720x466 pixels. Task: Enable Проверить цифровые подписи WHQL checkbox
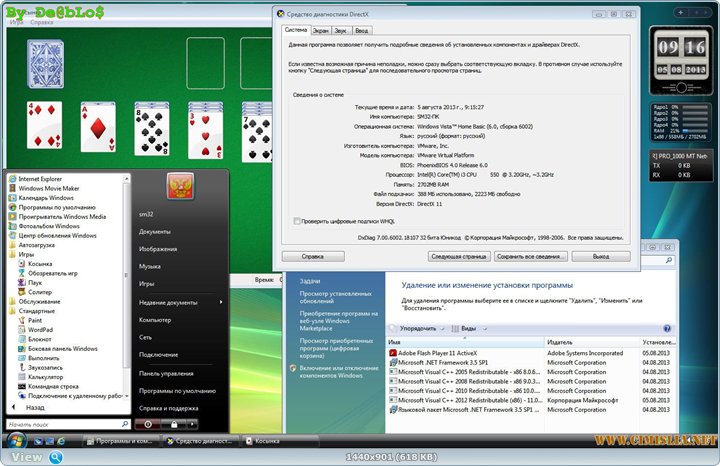[297, 220]
